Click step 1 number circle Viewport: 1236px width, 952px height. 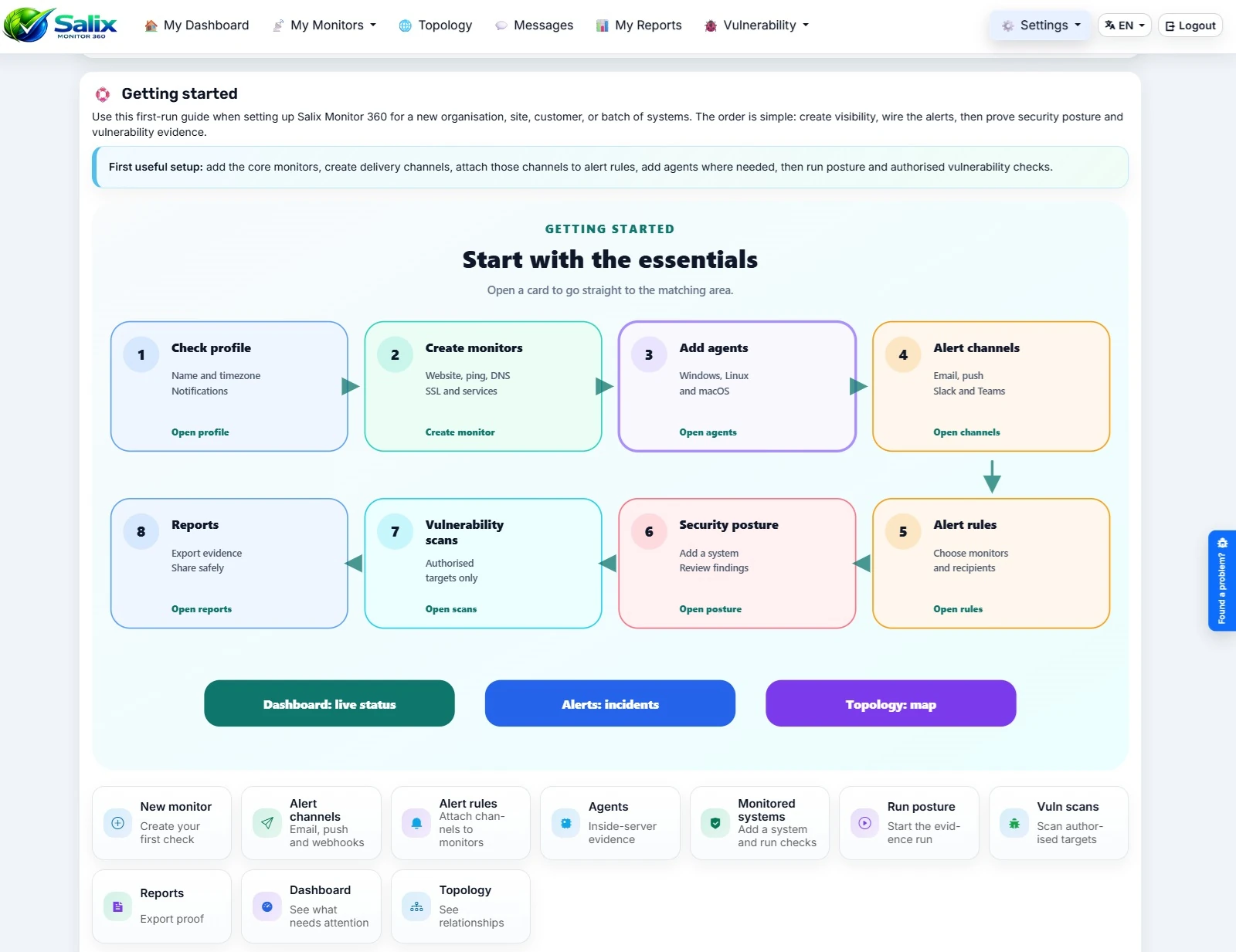tap(141, 355)
